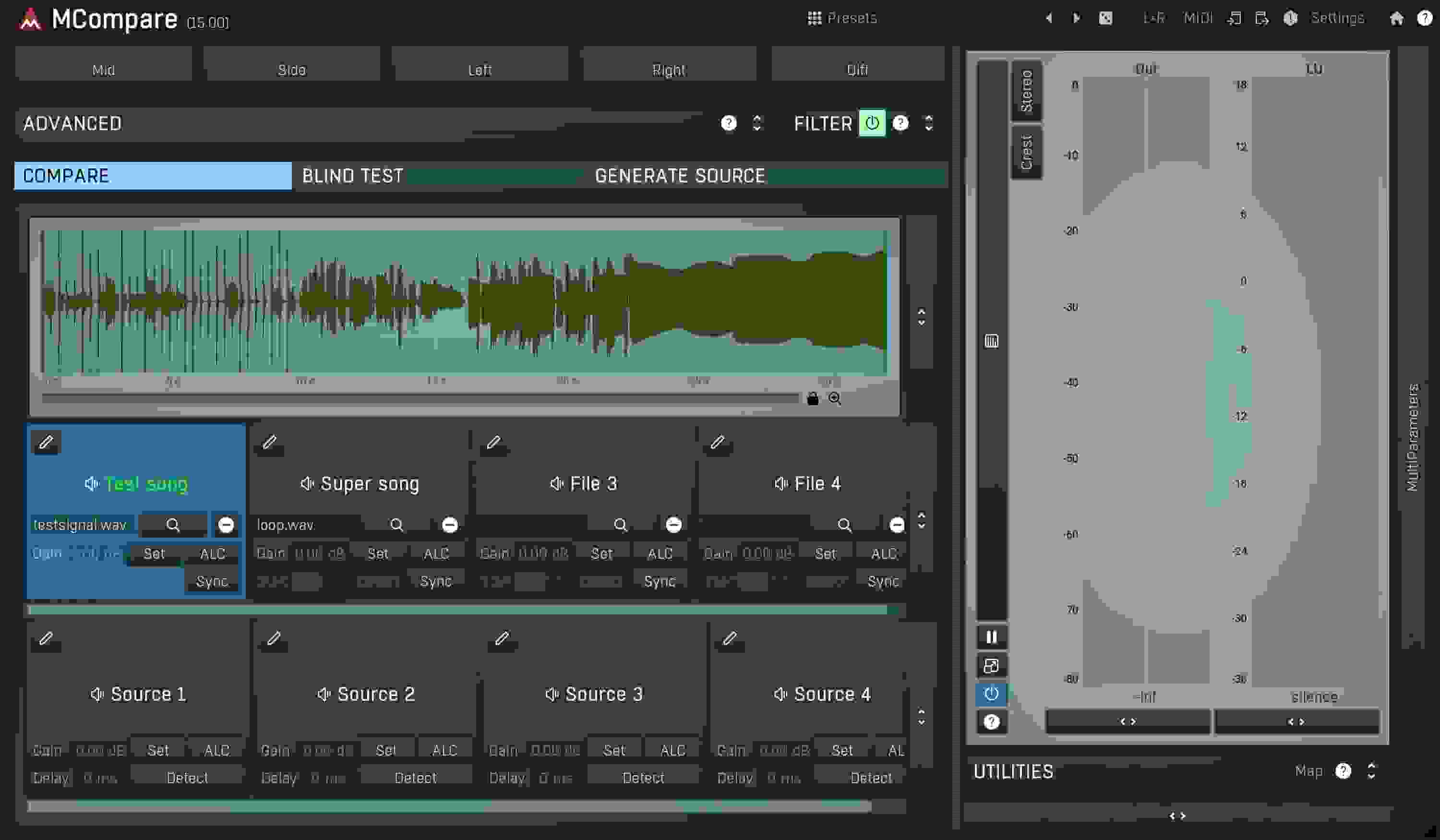1440x840 pixels.
Task: Click the magnifier to browse a file for File 3
Action: click(621, 524)
